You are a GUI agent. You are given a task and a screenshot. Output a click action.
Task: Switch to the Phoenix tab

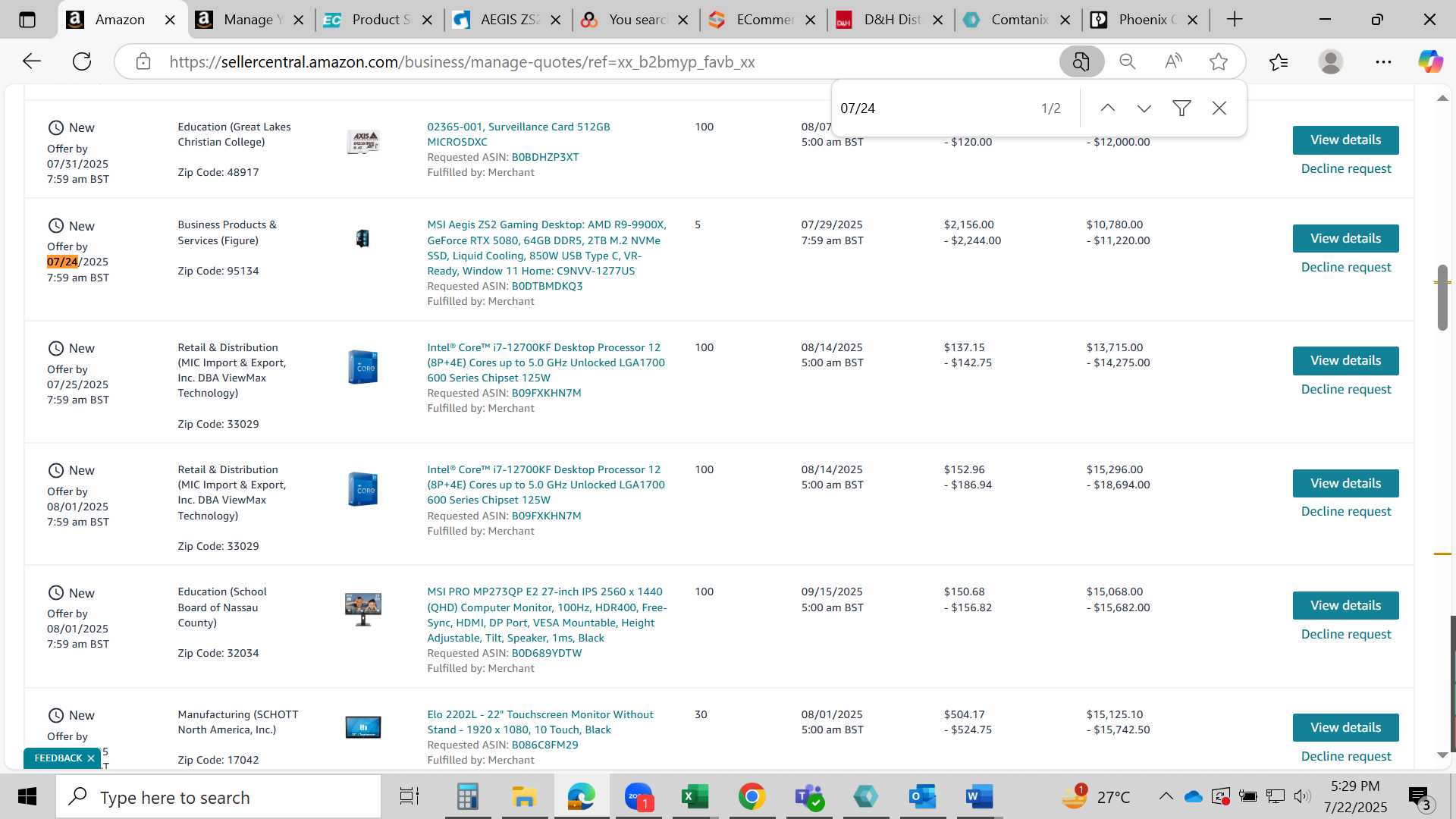pos(1142,20)
